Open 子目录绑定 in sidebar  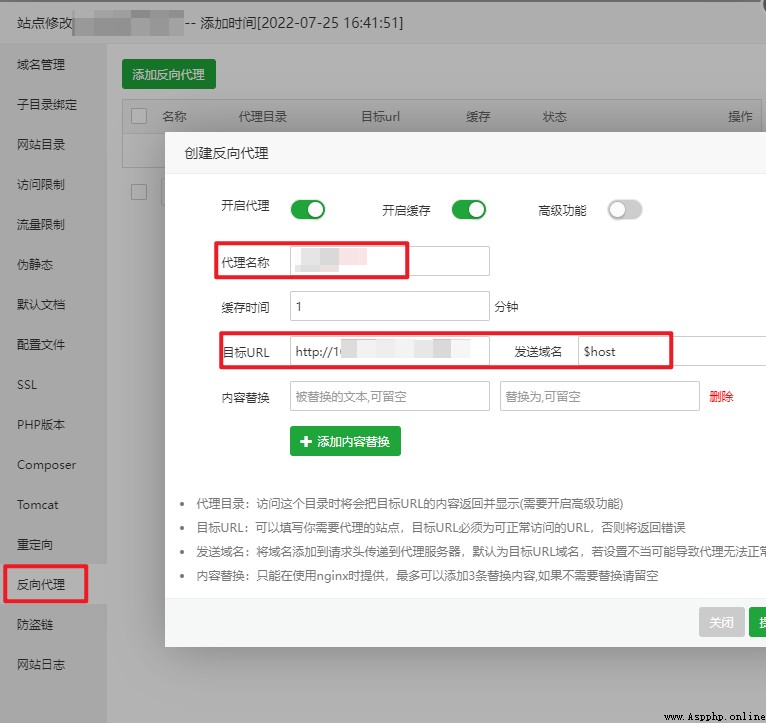pyautogui.click(x=47, y=105)
